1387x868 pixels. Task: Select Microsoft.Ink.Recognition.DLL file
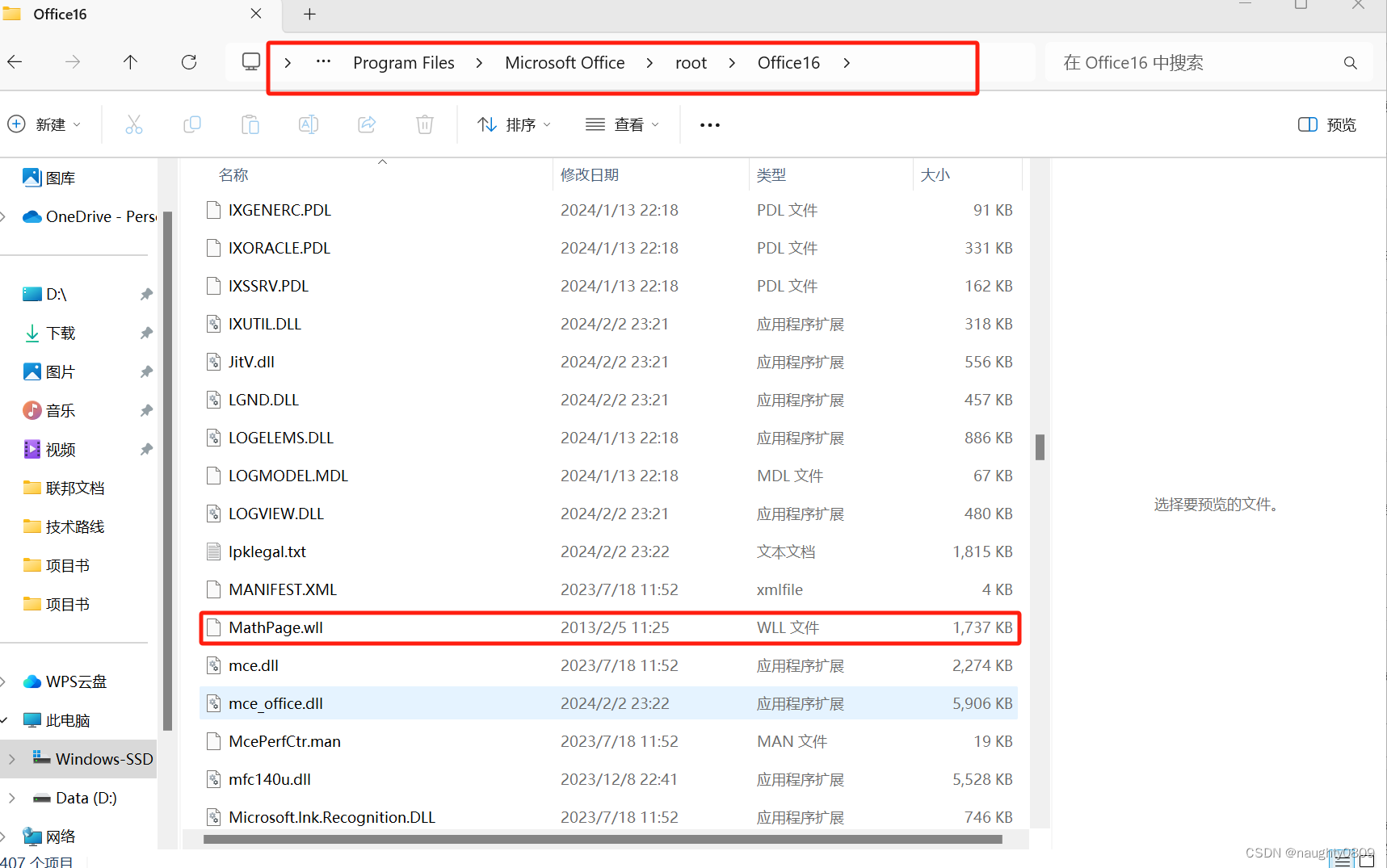pyautogui.click(x=608, y=817)
